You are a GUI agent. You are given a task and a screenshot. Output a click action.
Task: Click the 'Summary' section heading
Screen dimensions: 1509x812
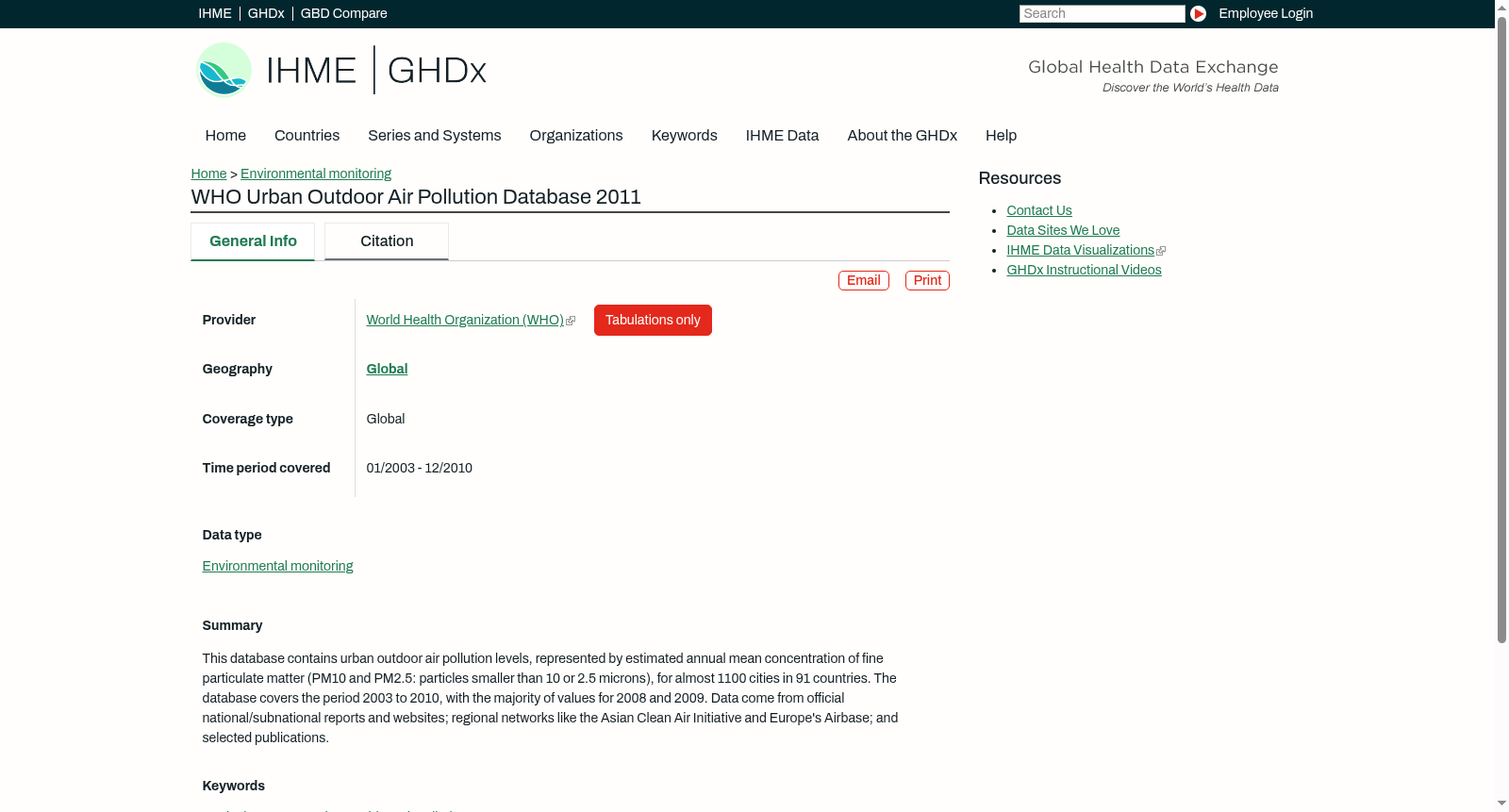click(x=232, y=625)
